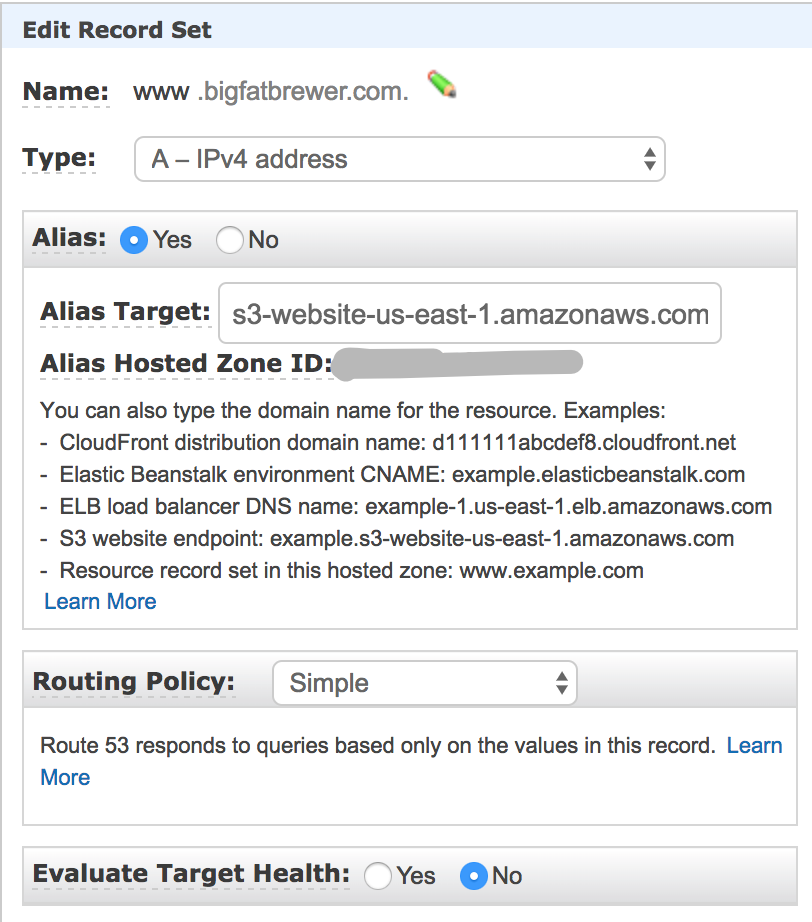Click the Alias Target label
The height and width of the screenshot is (922, 812).
point(125,312)
